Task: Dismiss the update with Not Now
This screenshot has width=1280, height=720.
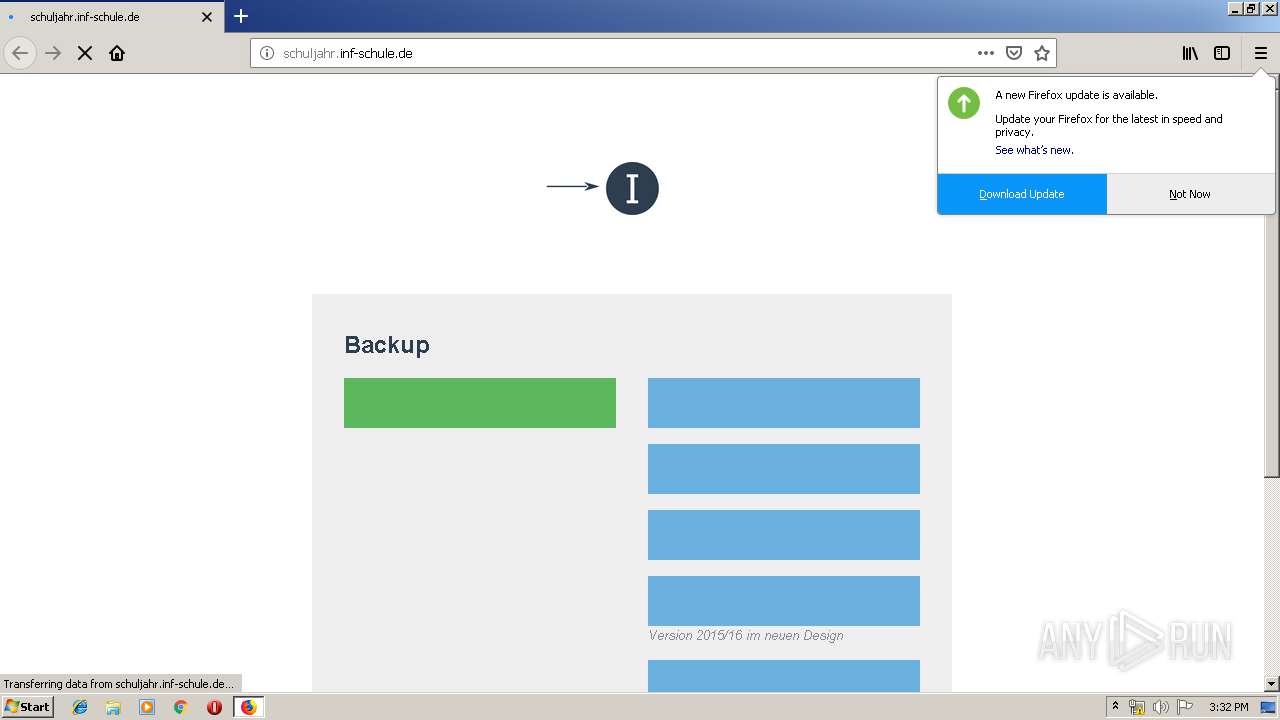Action: click(1190, 194)
